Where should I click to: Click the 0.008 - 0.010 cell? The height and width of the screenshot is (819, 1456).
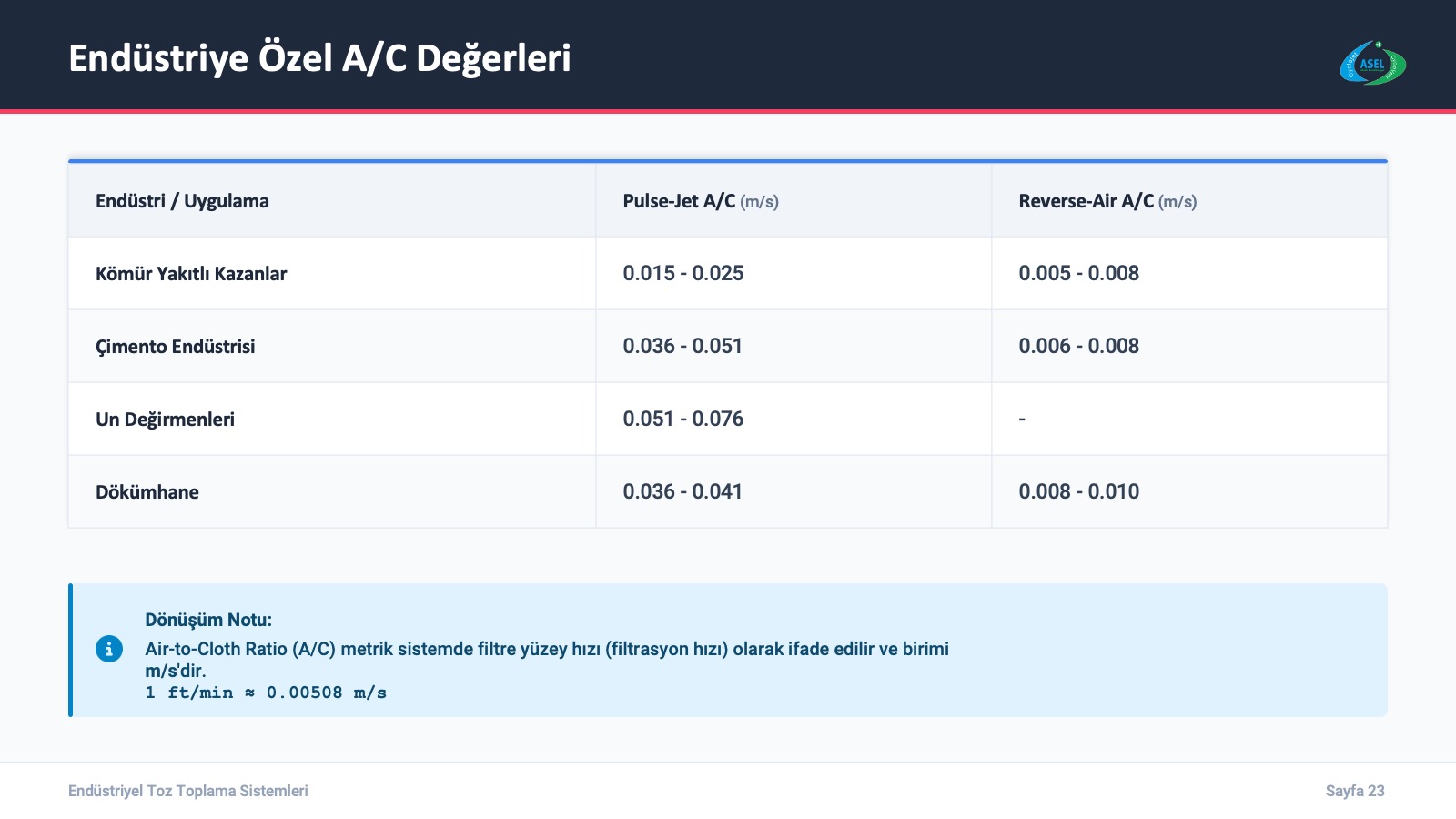(1078, 491)
